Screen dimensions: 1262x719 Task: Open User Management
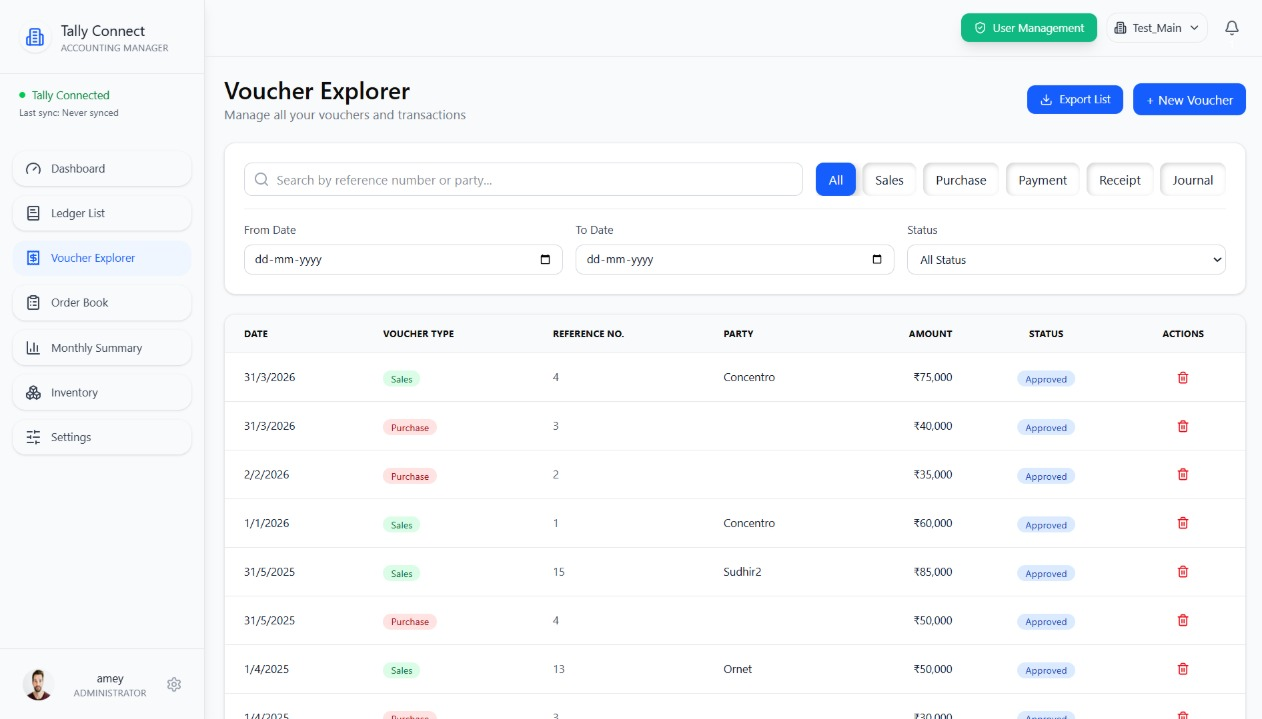tap(1029, 28)
